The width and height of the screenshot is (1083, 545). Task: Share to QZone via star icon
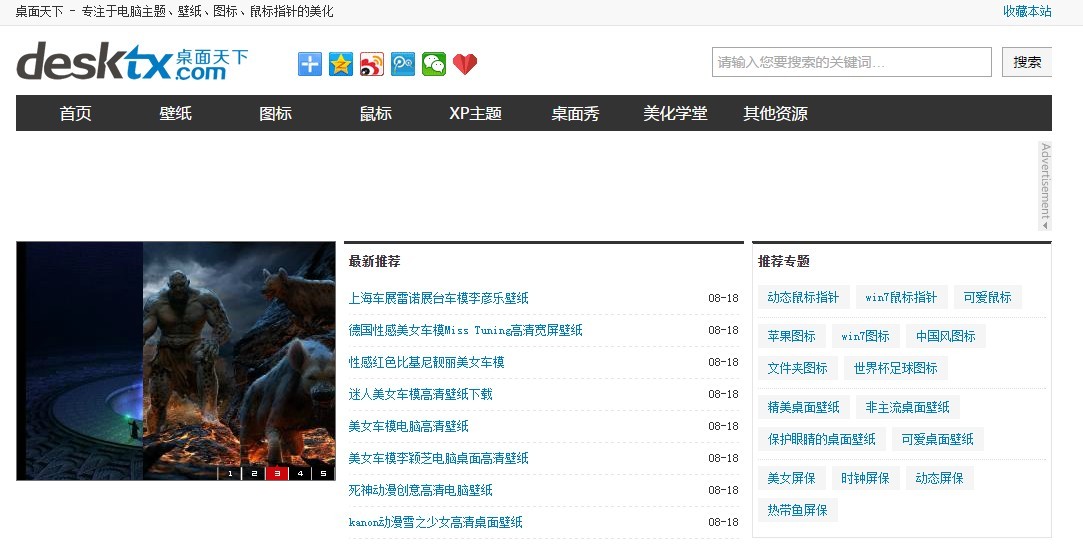[341, 64]
